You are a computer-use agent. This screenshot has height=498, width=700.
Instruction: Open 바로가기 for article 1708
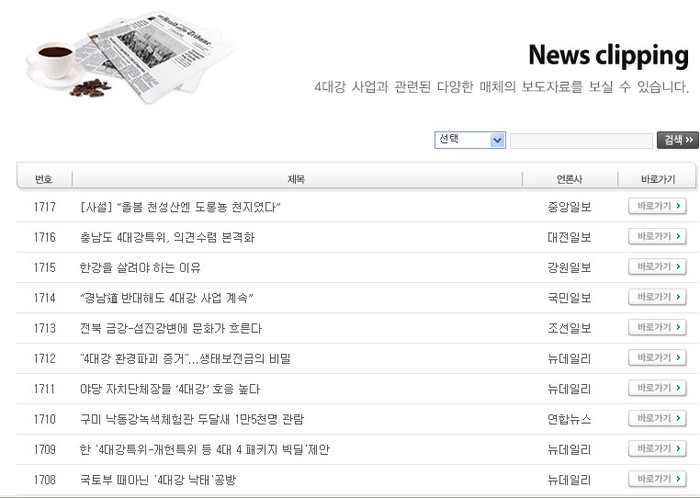(657, 479)
